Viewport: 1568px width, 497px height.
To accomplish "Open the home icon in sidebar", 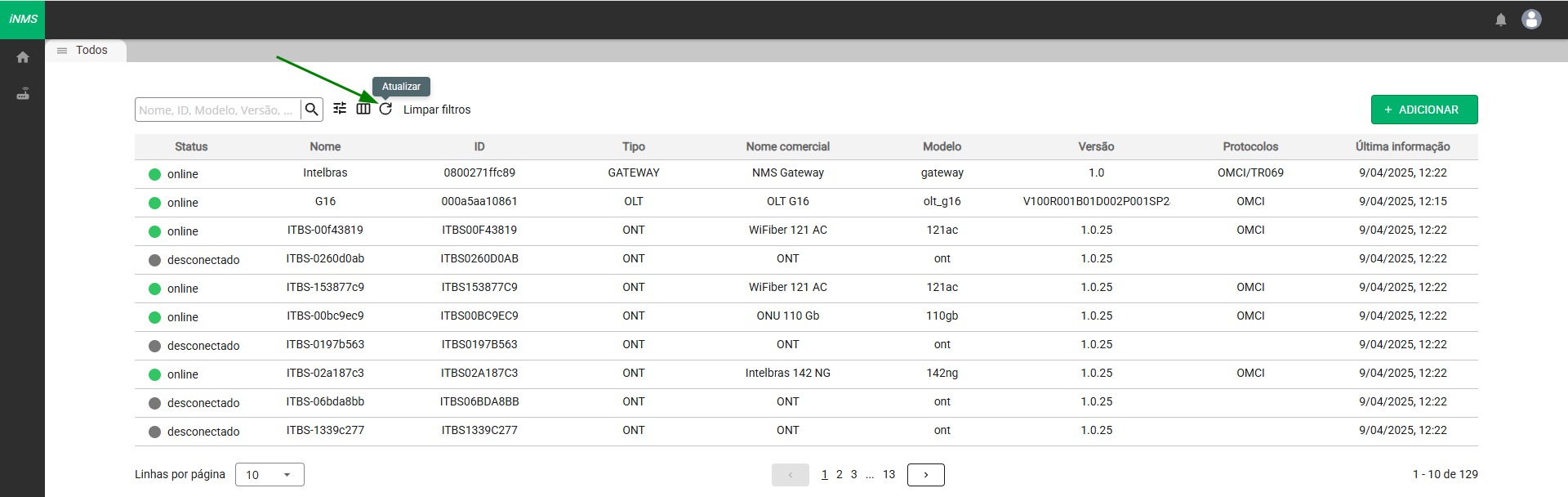I will [23, 57].
